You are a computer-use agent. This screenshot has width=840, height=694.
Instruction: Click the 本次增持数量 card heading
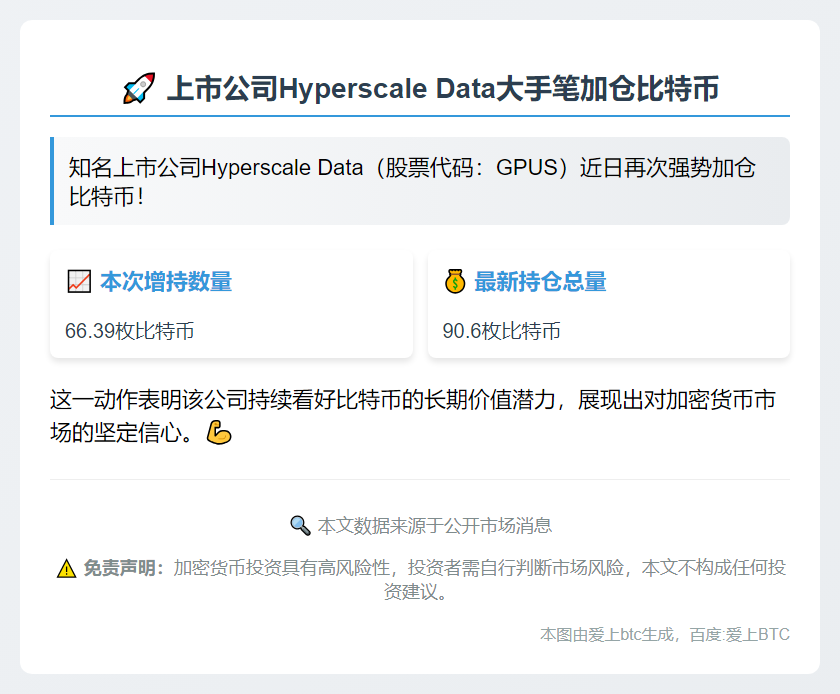[166, 282]
